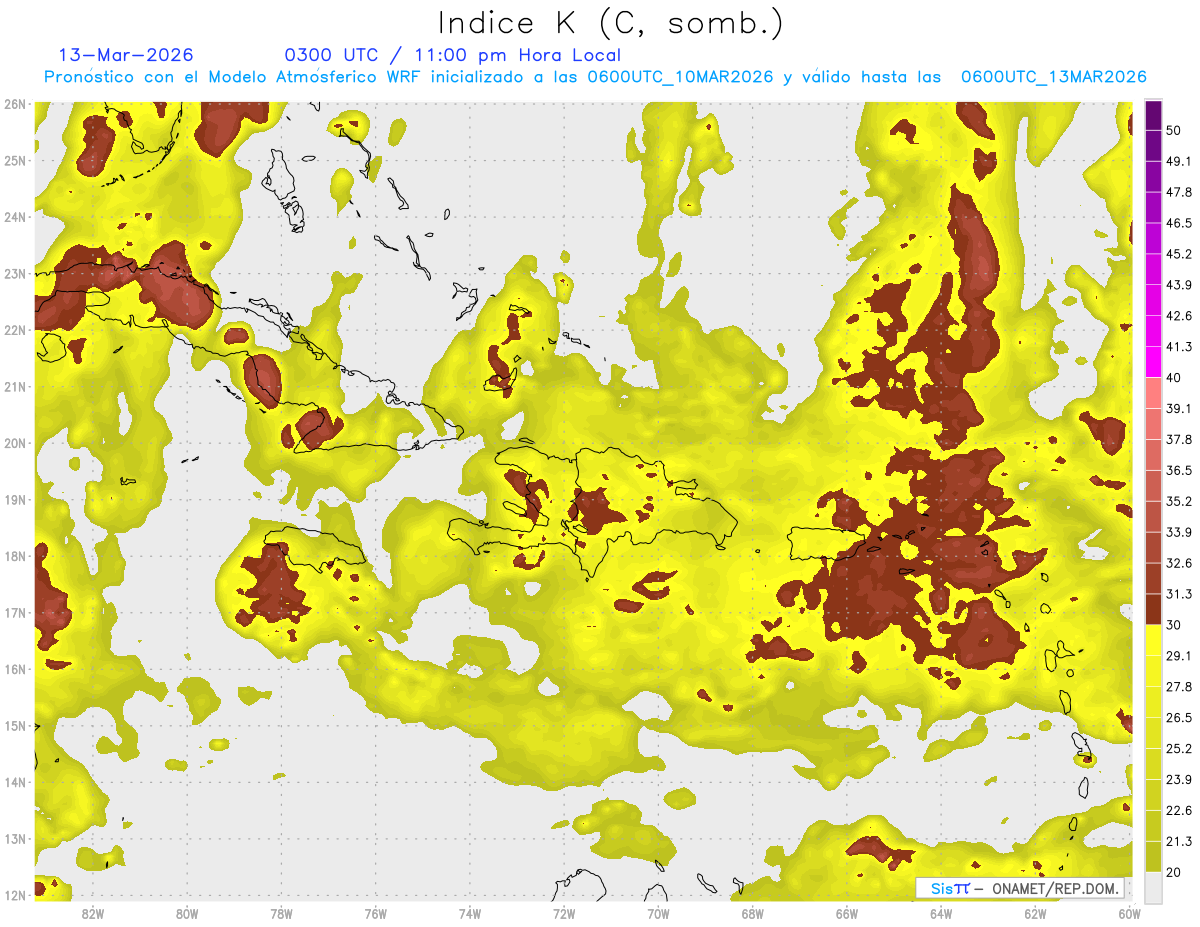Screen dimensions: 1200x927
Task: Click the colorbar value 42.6
Action: point(1178,316)
